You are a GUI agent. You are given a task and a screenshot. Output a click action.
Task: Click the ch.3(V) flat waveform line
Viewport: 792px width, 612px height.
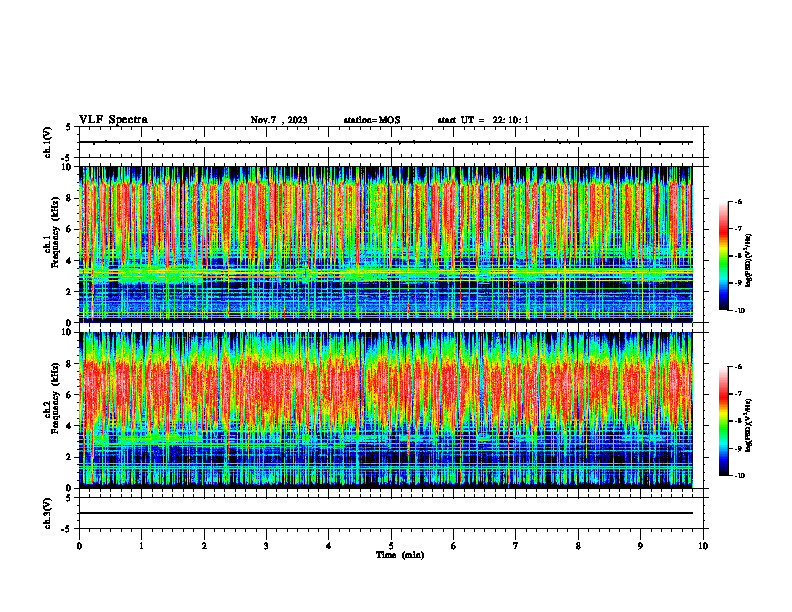(x=386, y=513)
